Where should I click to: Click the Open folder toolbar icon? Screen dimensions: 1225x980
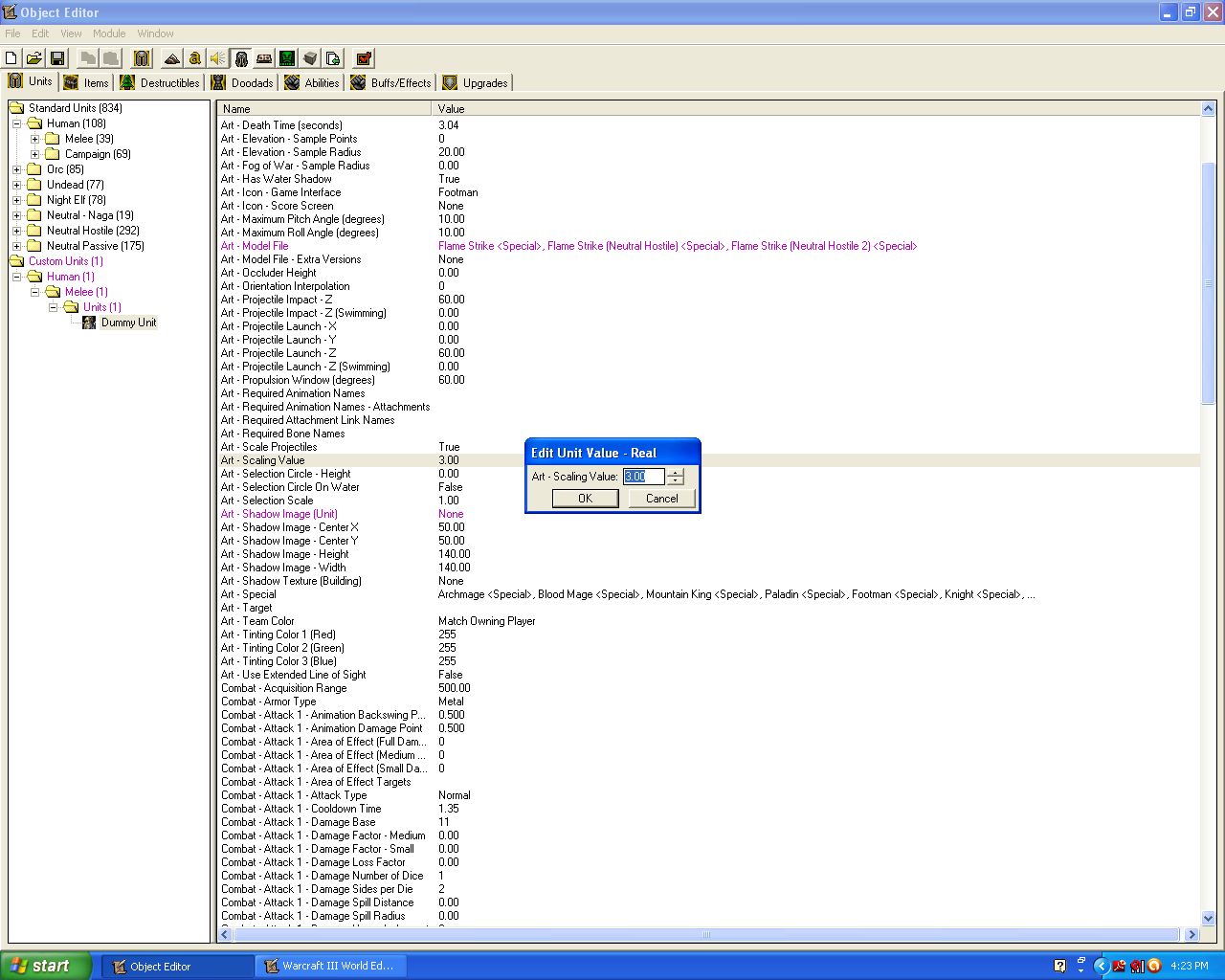click(34, 58)
